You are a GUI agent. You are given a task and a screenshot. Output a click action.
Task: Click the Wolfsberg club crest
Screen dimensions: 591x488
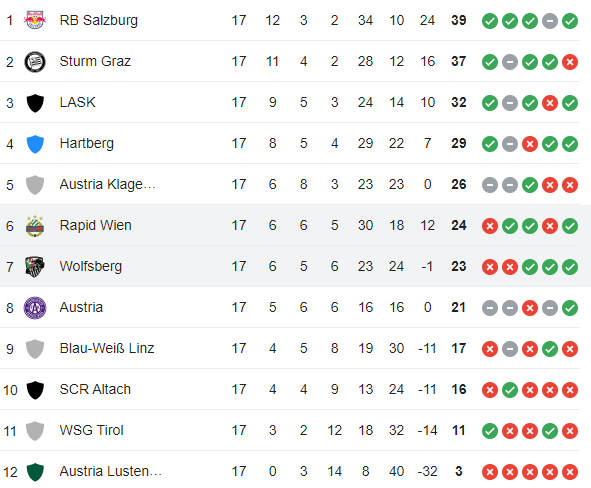point(35,267)
